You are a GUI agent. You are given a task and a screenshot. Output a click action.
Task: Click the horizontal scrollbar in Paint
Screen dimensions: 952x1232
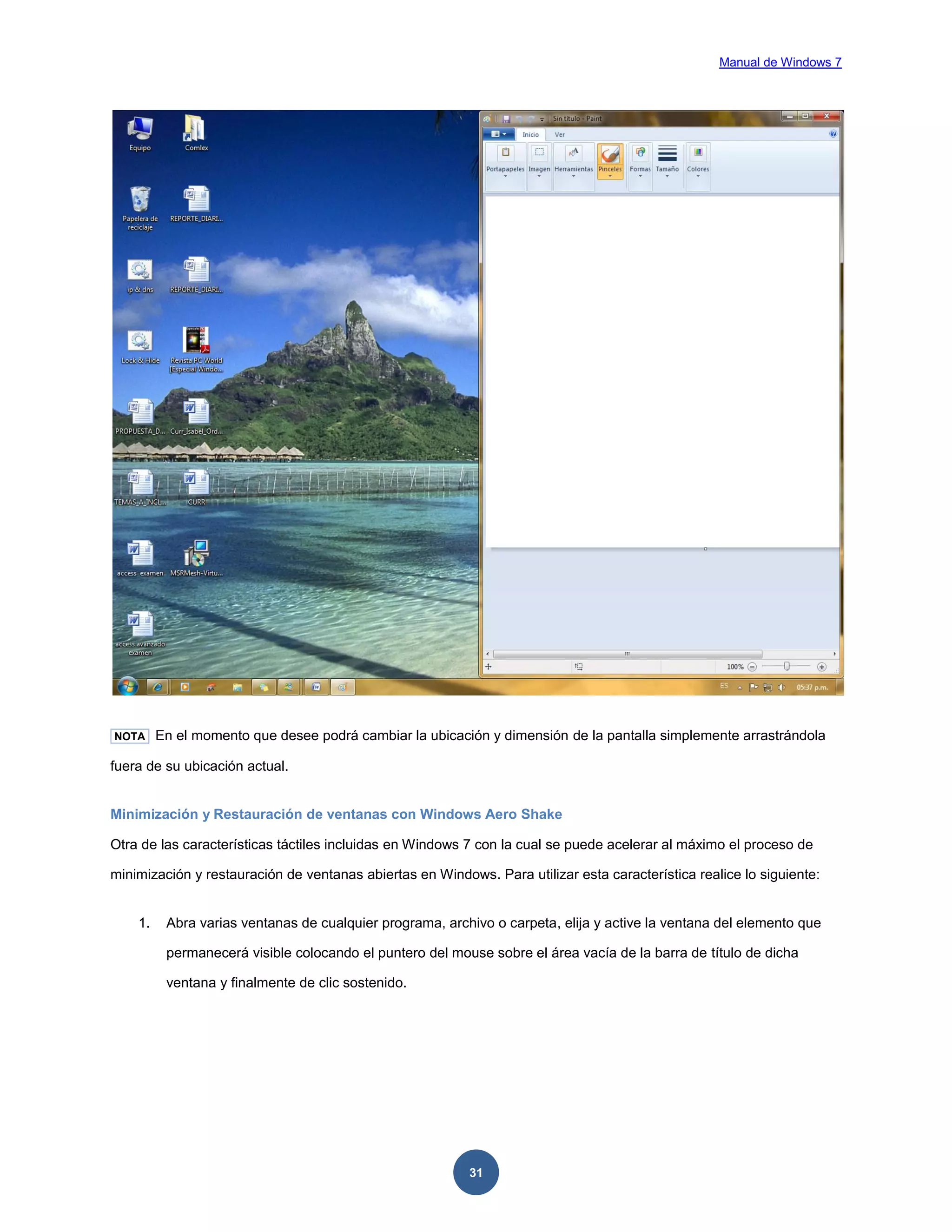click(x=628, y=654)
